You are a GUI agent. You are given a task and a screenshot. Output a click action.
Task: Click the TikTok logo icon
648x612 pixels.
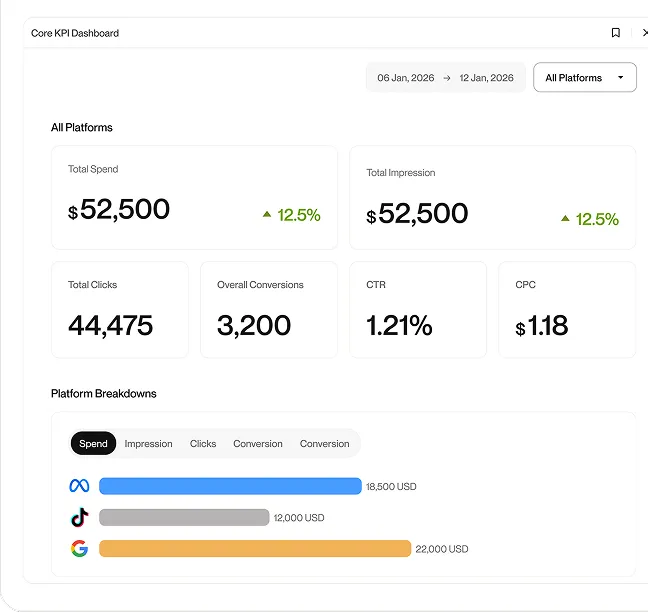79,517
